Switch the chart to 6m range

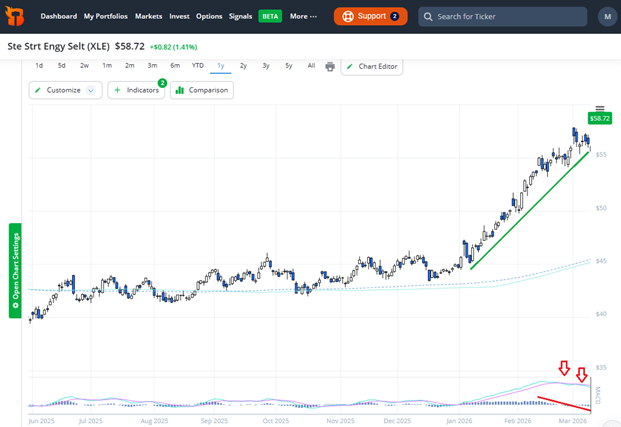175,66
